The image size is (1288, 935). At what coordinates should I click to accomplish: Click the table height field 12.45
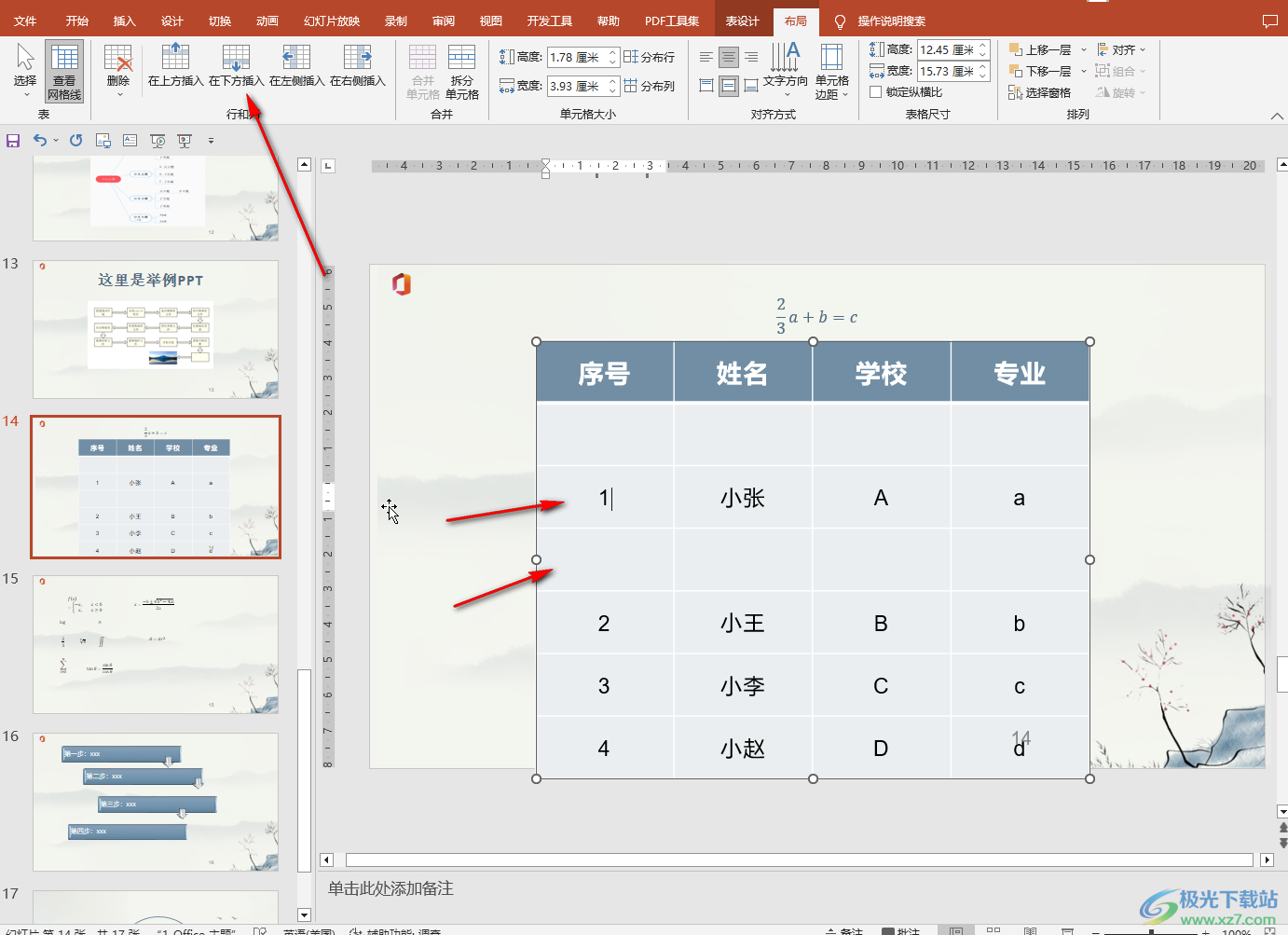[x=946, y=49]
